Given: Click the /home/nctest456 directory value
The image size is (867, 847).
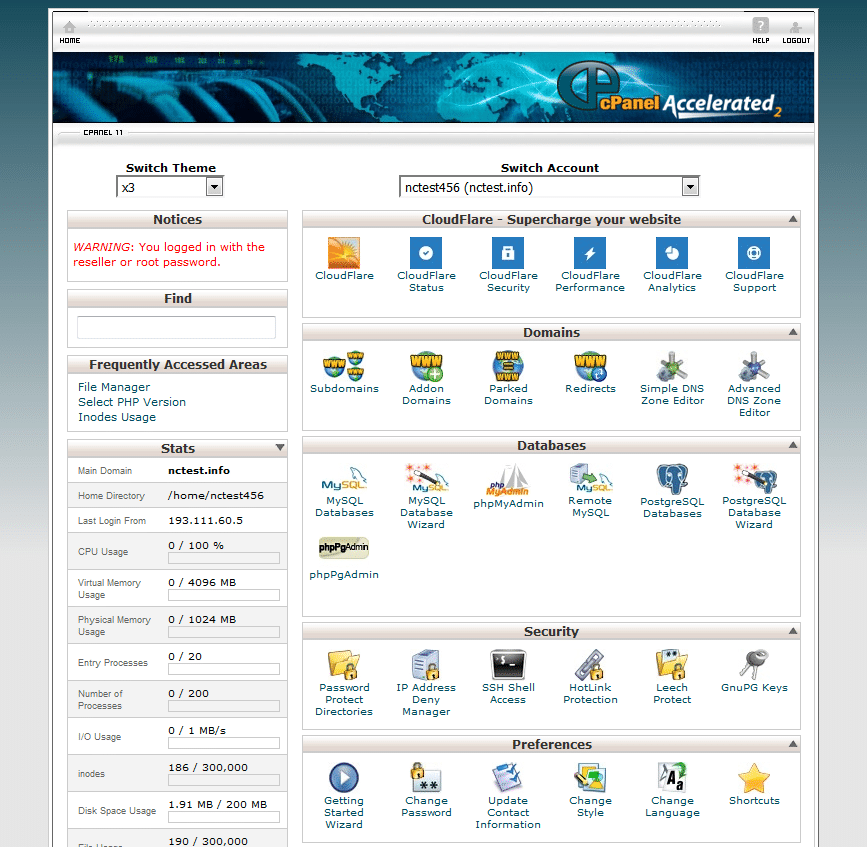Looking at the screenshot, I should pos(216,495).
